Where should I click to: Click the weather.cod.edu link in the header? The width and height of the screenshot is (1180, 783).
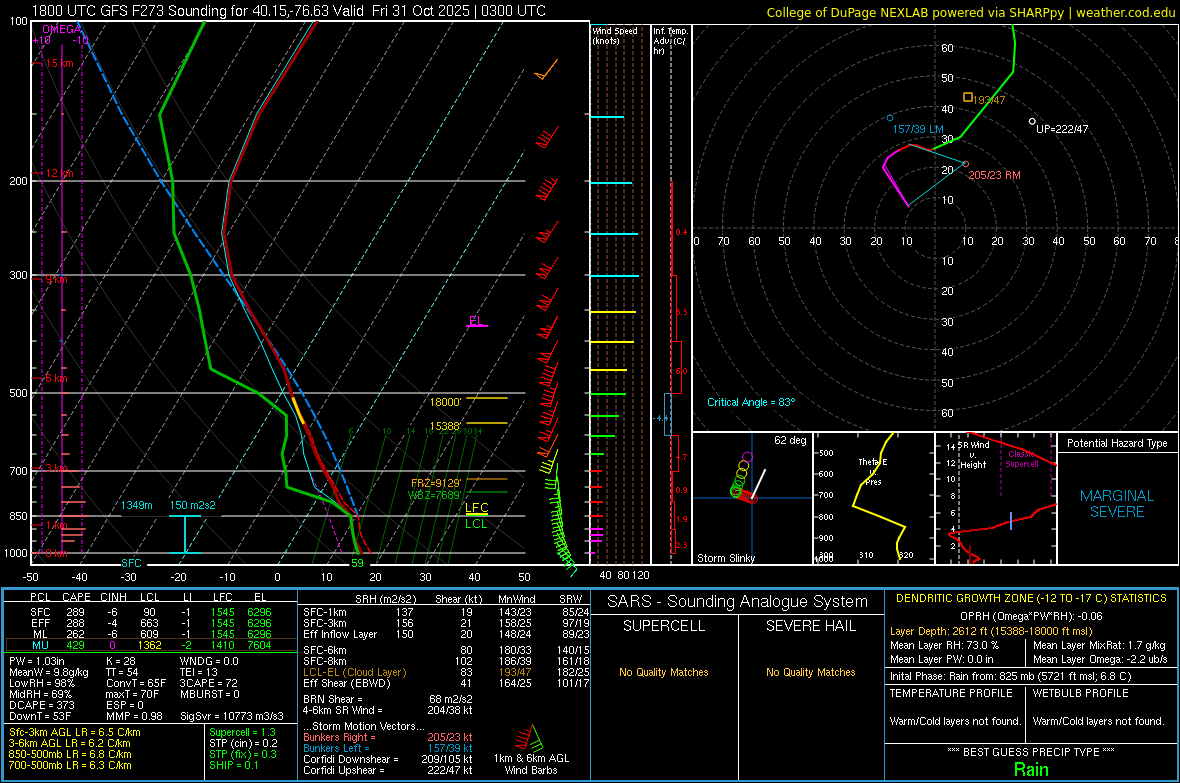(x=1126, y=12)
